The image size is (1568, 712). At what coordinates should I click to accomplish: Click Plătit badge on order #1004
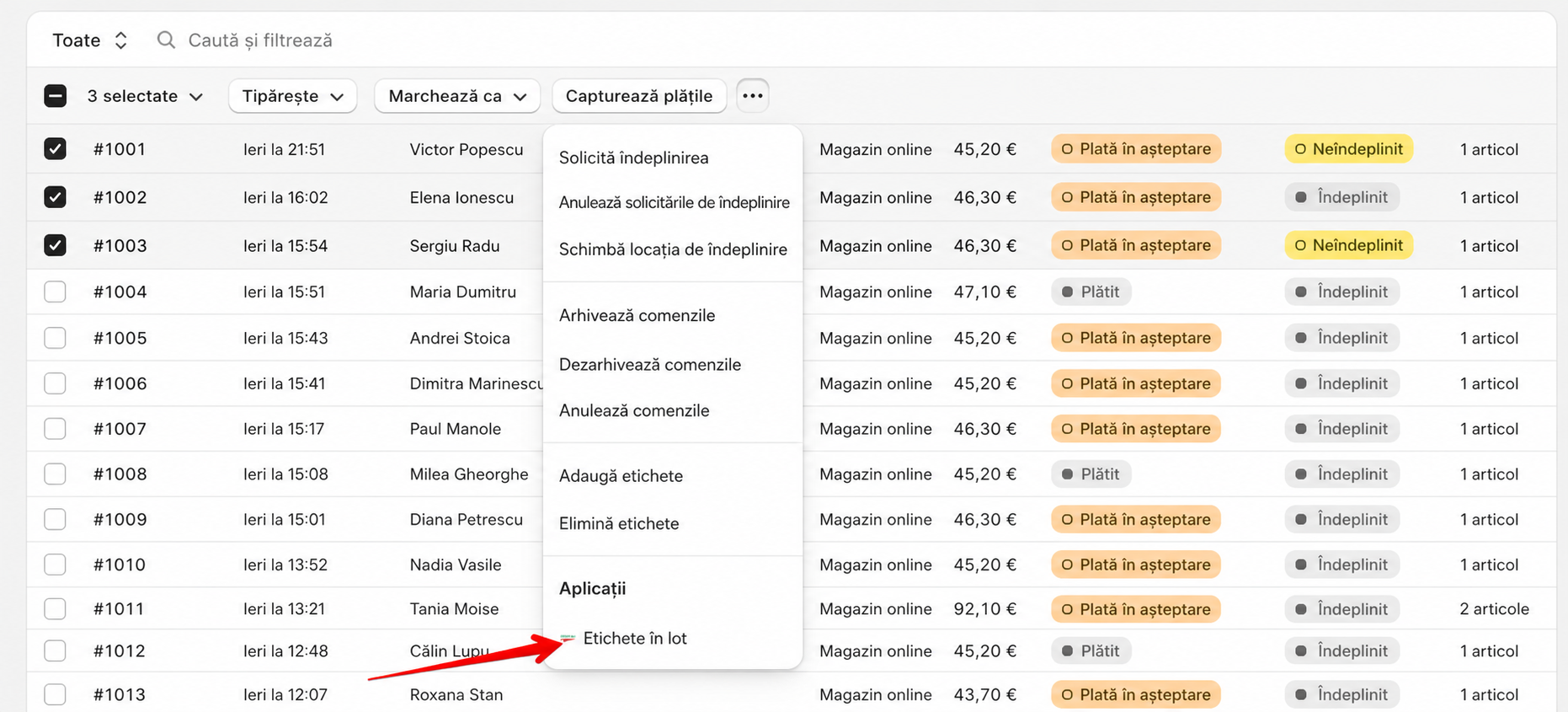click(1091, 292)
